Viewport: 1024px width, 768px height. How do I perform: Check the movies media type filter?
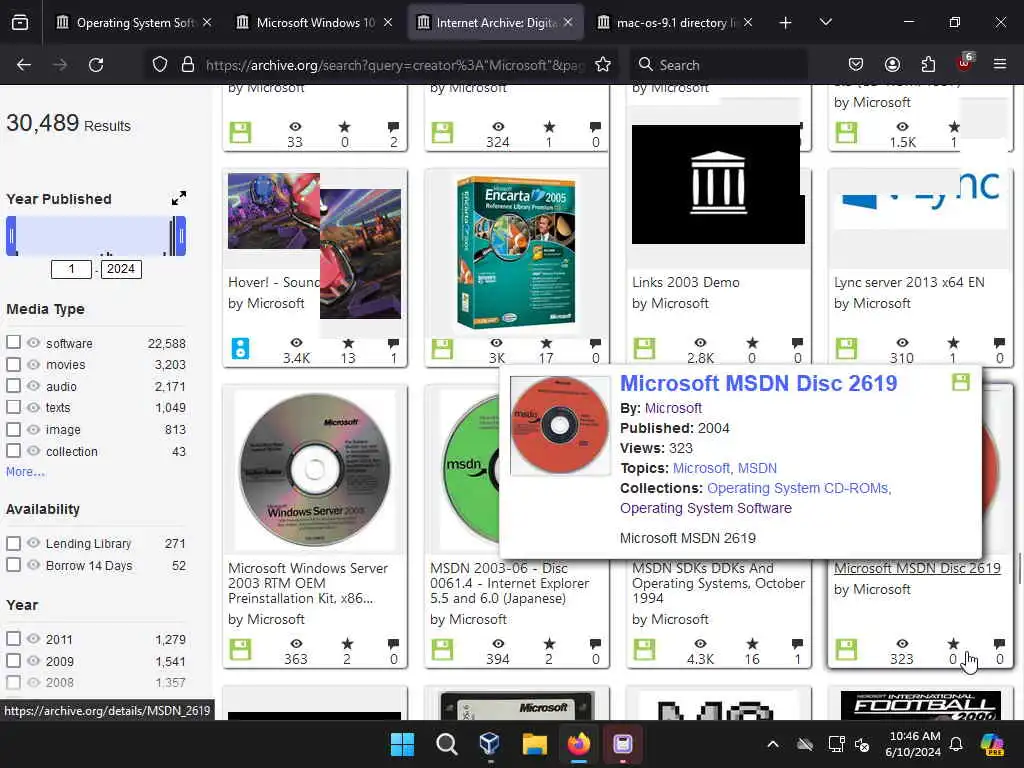[x=13, y=364]
